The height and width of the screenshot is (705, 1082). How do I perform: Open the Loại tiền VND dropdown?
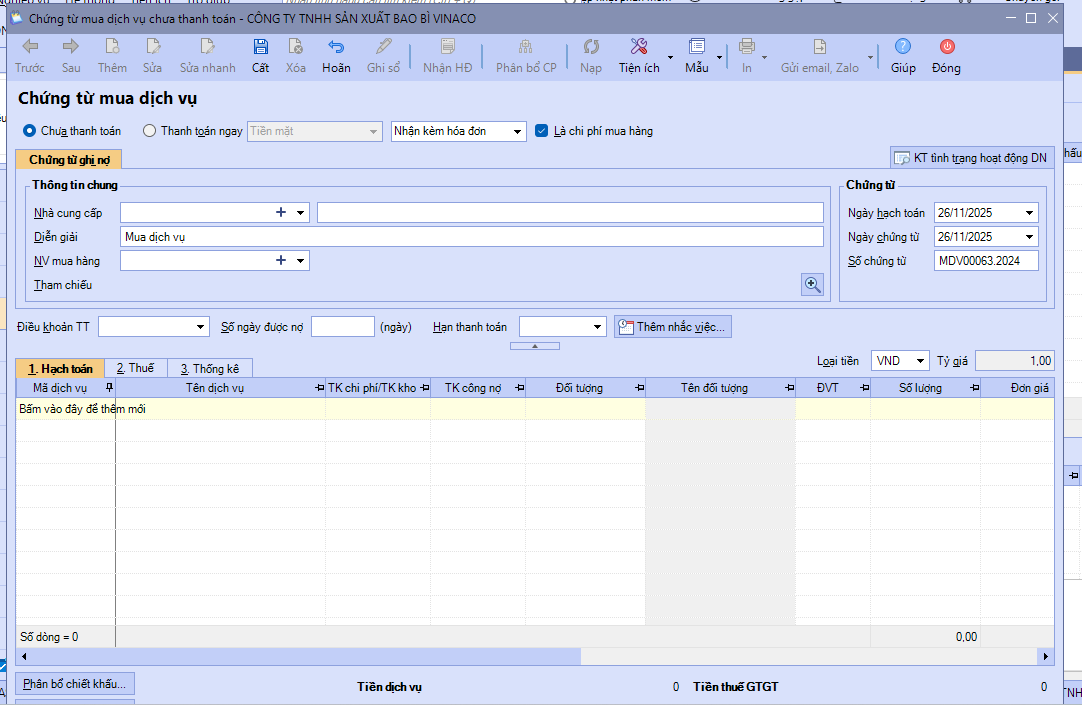click(x=920, y=361)
